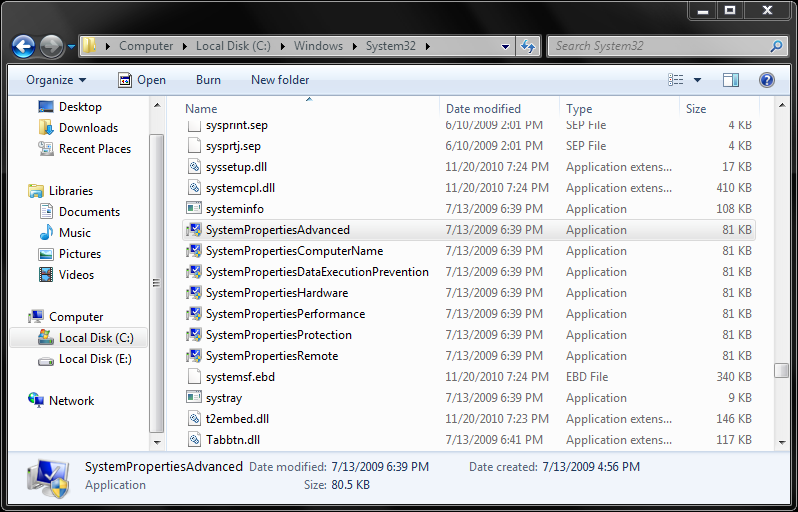Click the Music library icon
Screen dimensions: 798x512
click(46, 233)
